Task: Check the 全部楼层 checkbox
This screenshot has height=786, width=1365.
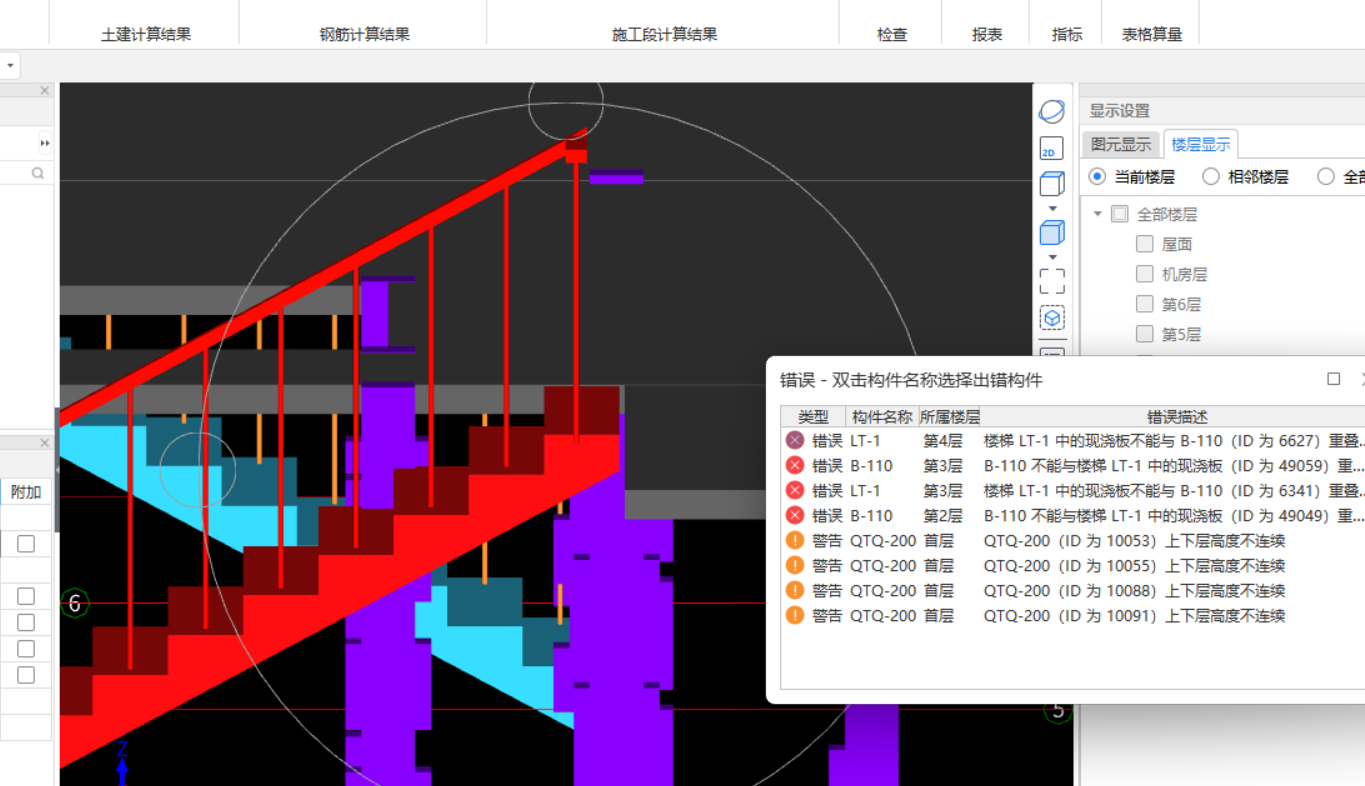Action: pos(1120,214)
